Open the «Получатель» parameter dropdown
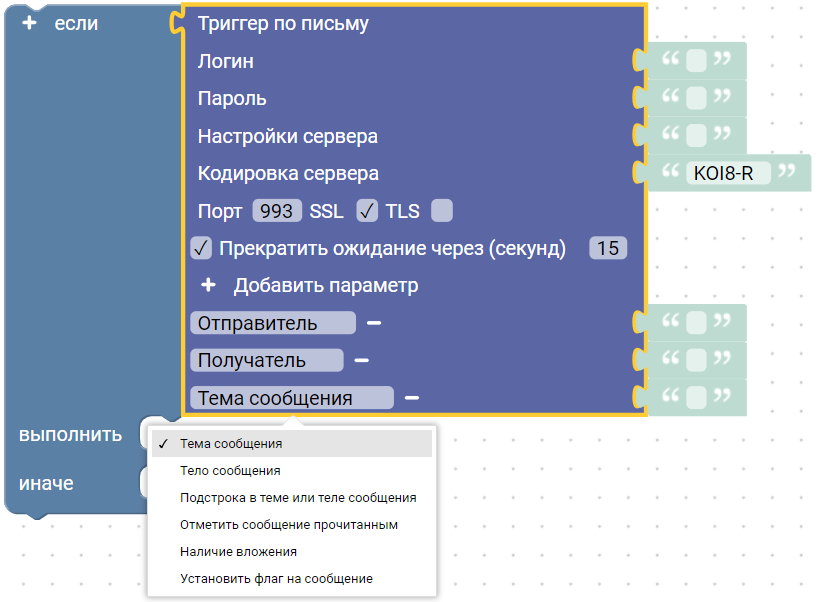 [266, 360]
